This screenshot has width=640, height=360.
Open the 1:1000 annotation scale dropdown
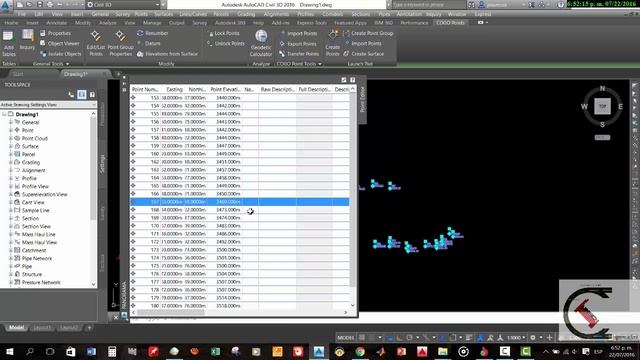coord(516,338)
